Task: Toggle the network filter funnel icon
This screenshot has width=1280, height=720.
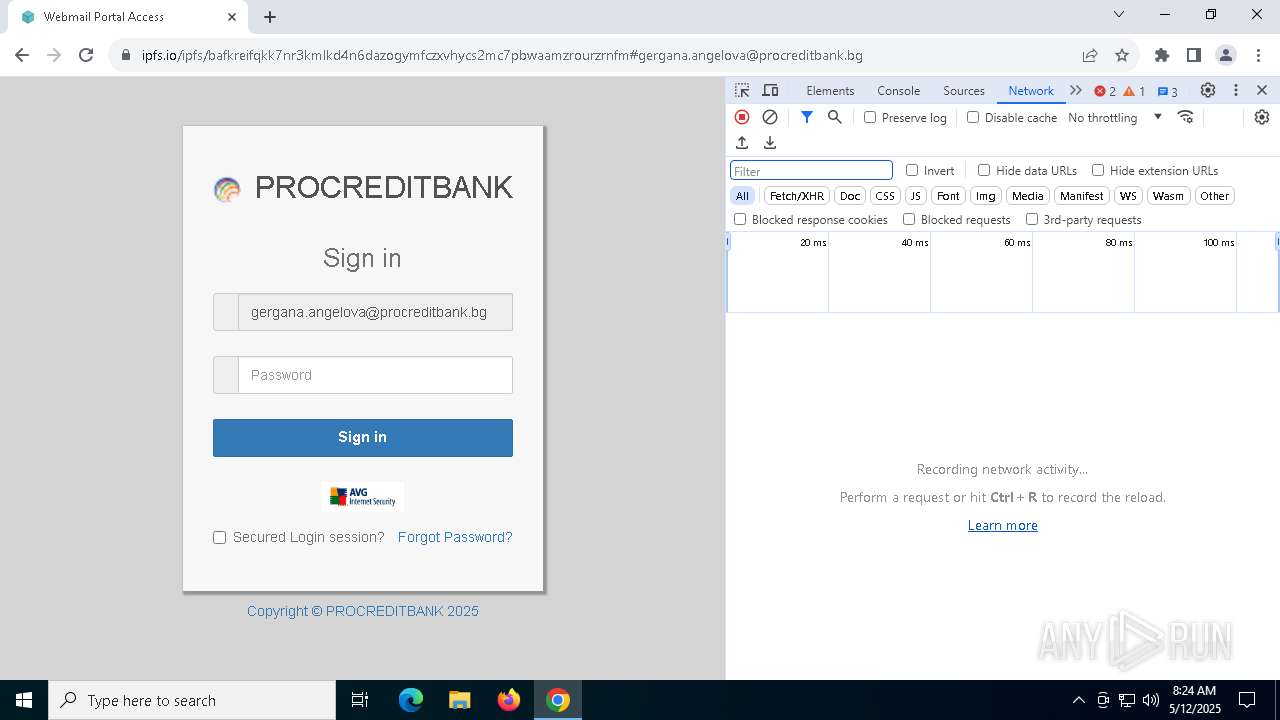Action: [807, 117]
